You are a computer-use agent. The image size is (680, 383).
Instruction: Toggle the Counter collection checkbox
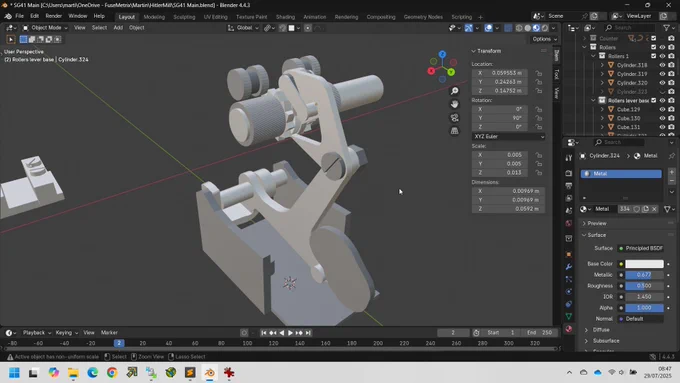pos(654,38)
